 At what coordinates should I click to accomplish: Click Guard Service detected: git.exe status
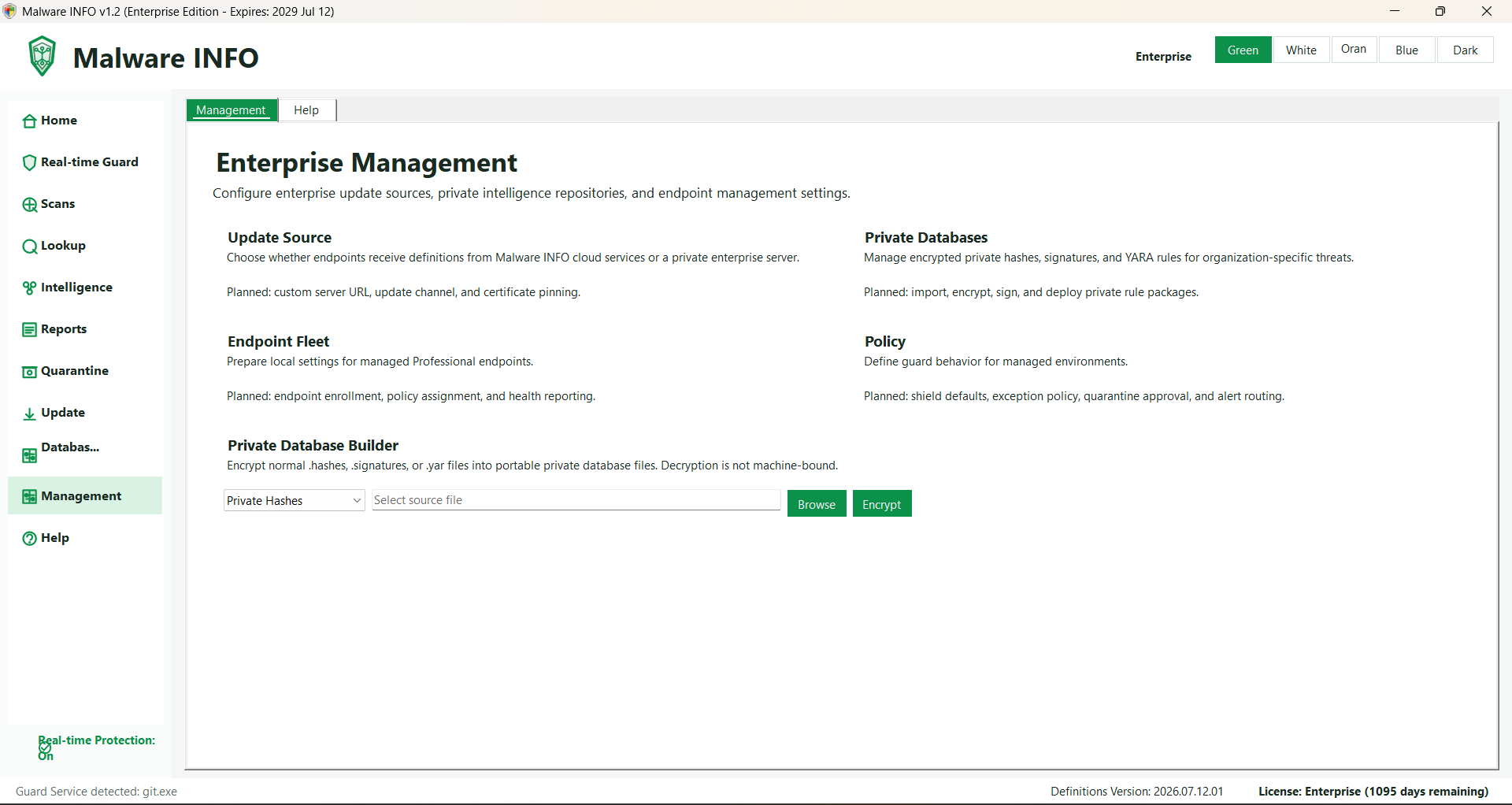(x=97, y=792)
